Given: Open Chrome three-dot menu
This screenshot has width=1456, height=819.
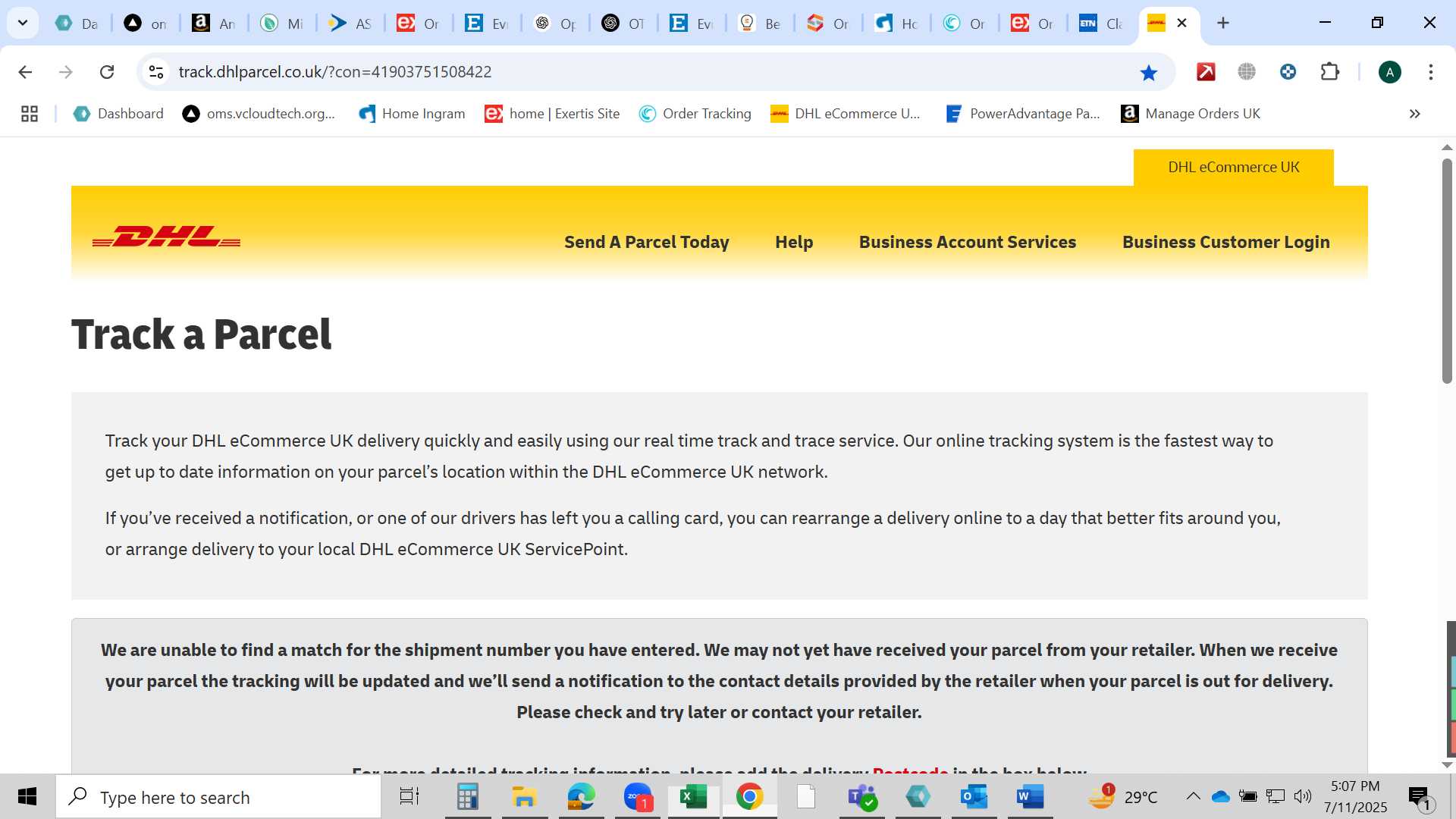Looking at the screenshot, I should tap(1431, 72).
